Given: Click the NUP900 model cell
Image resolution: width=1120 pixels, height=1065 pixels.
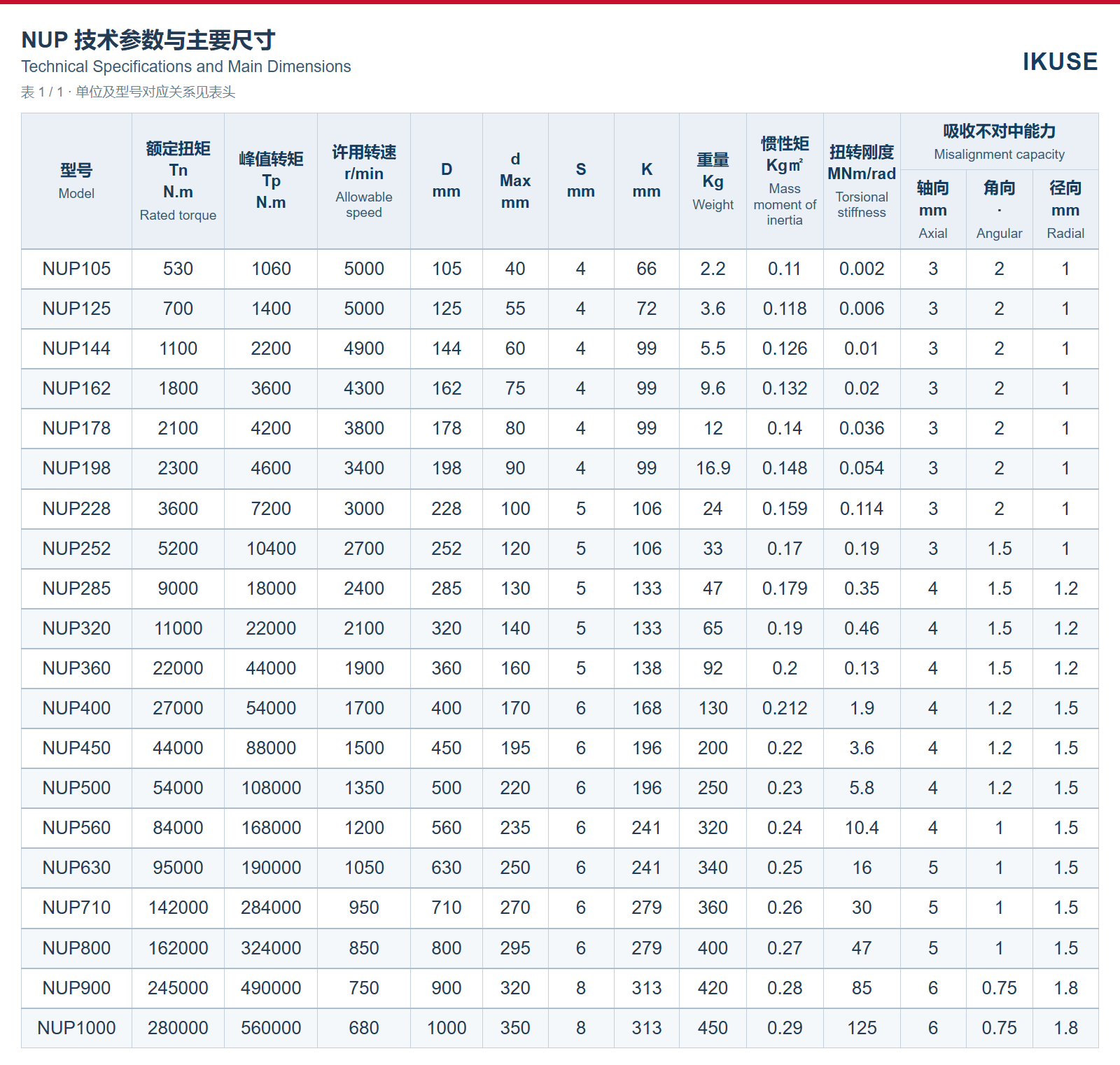Looking at the screenshot, I should pos(76,988).
